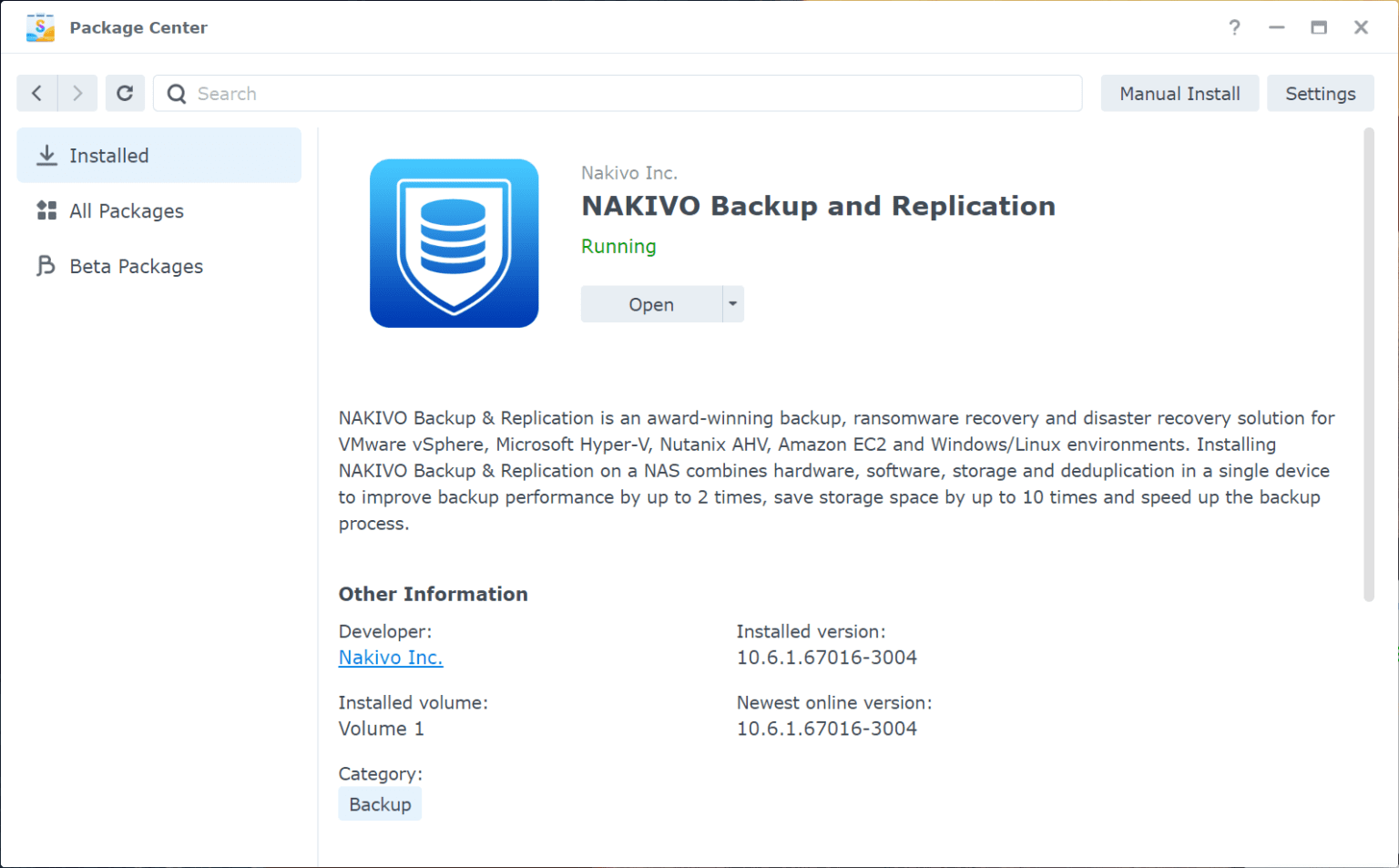1399x868 pixels.
Task: Refresh the package list
Action: tap(125, 93)
